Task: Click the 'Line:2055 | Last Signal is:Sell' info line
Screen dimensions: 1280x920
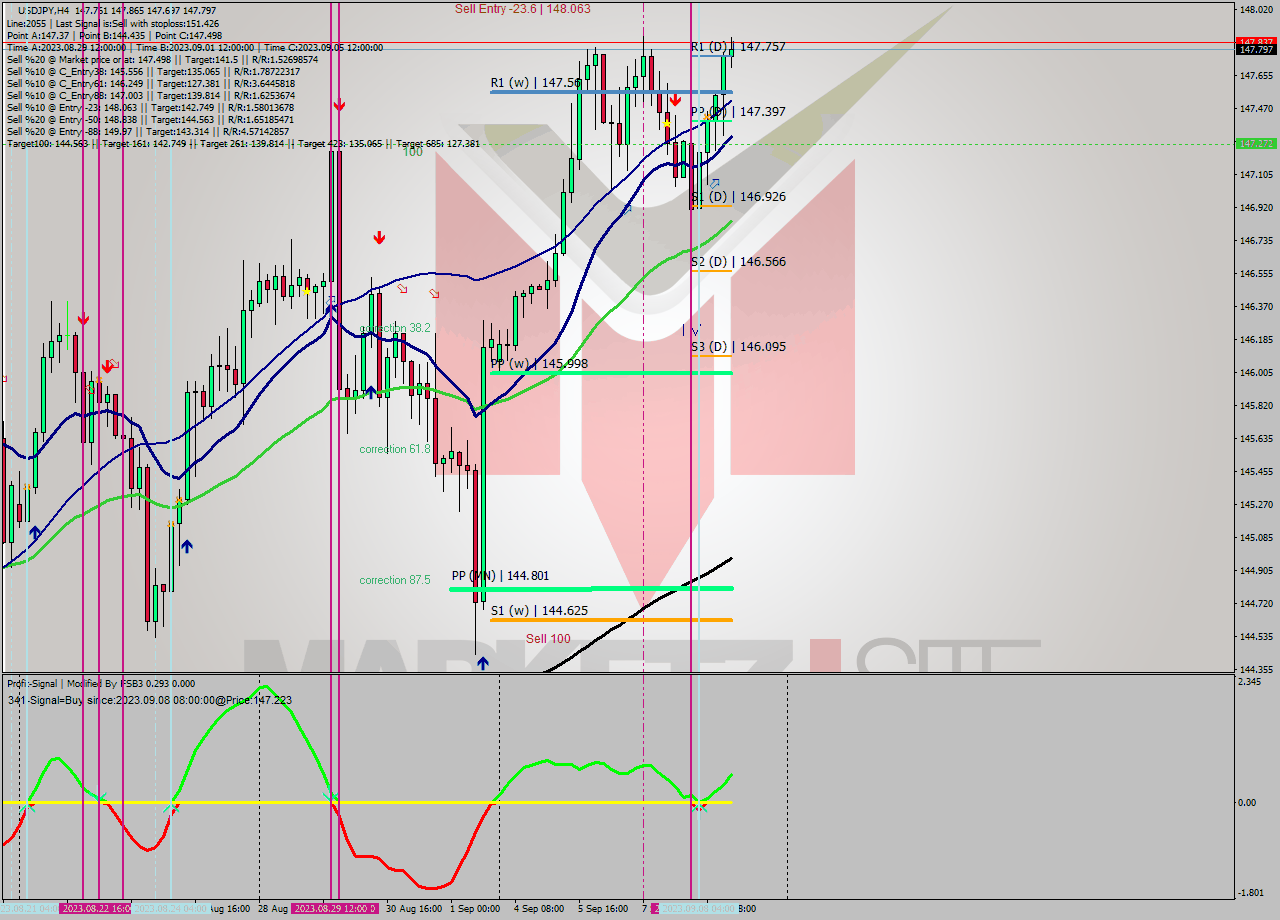Action: (112, 23)
